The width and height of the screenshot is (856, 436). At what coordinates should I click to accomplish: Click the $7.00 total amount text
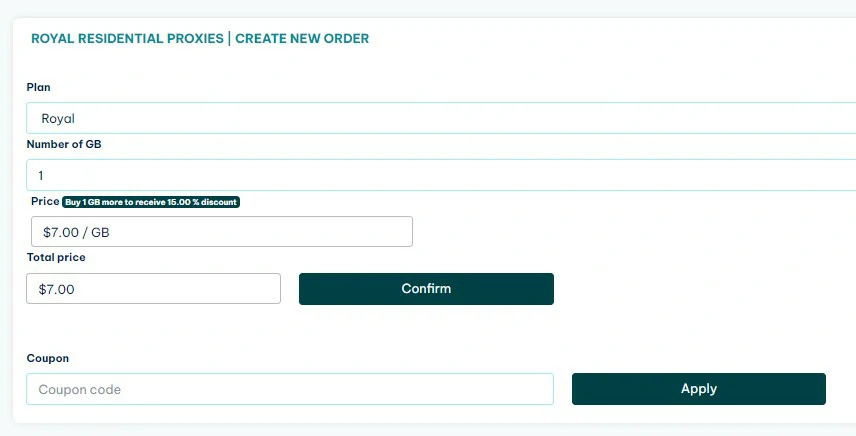56,289
